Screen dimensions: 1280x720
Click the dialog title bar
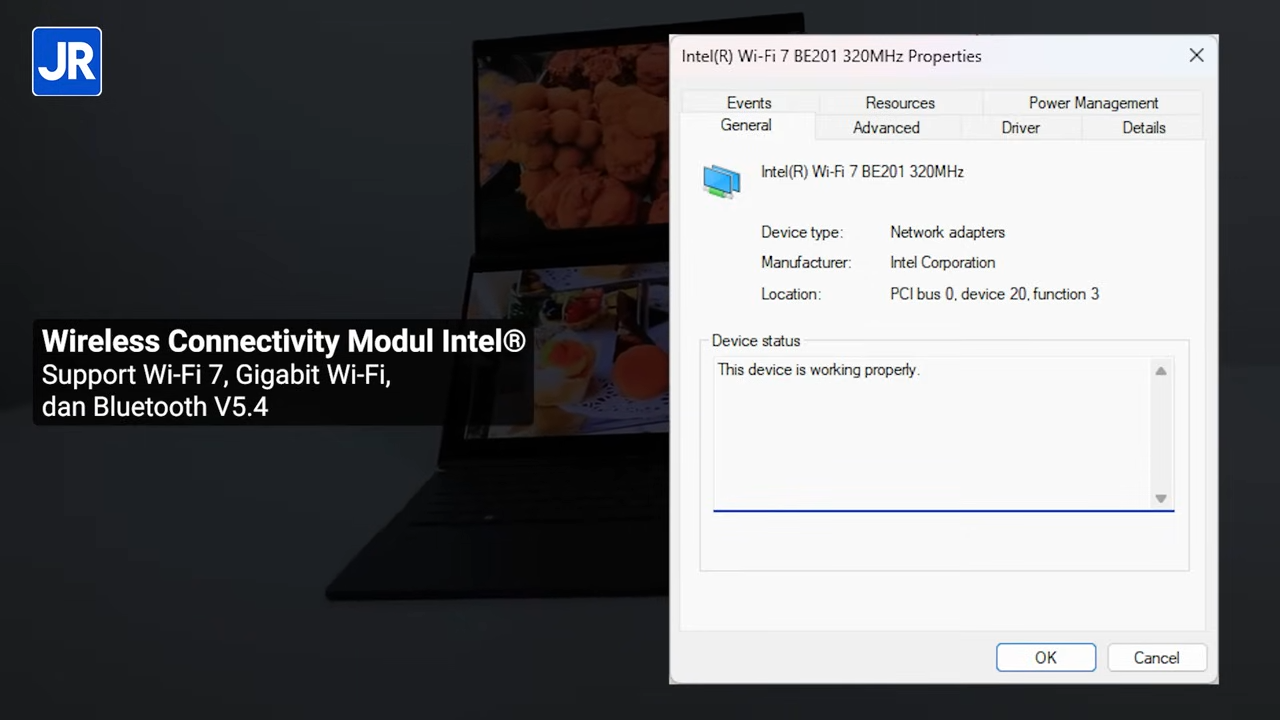coord(900,56)
